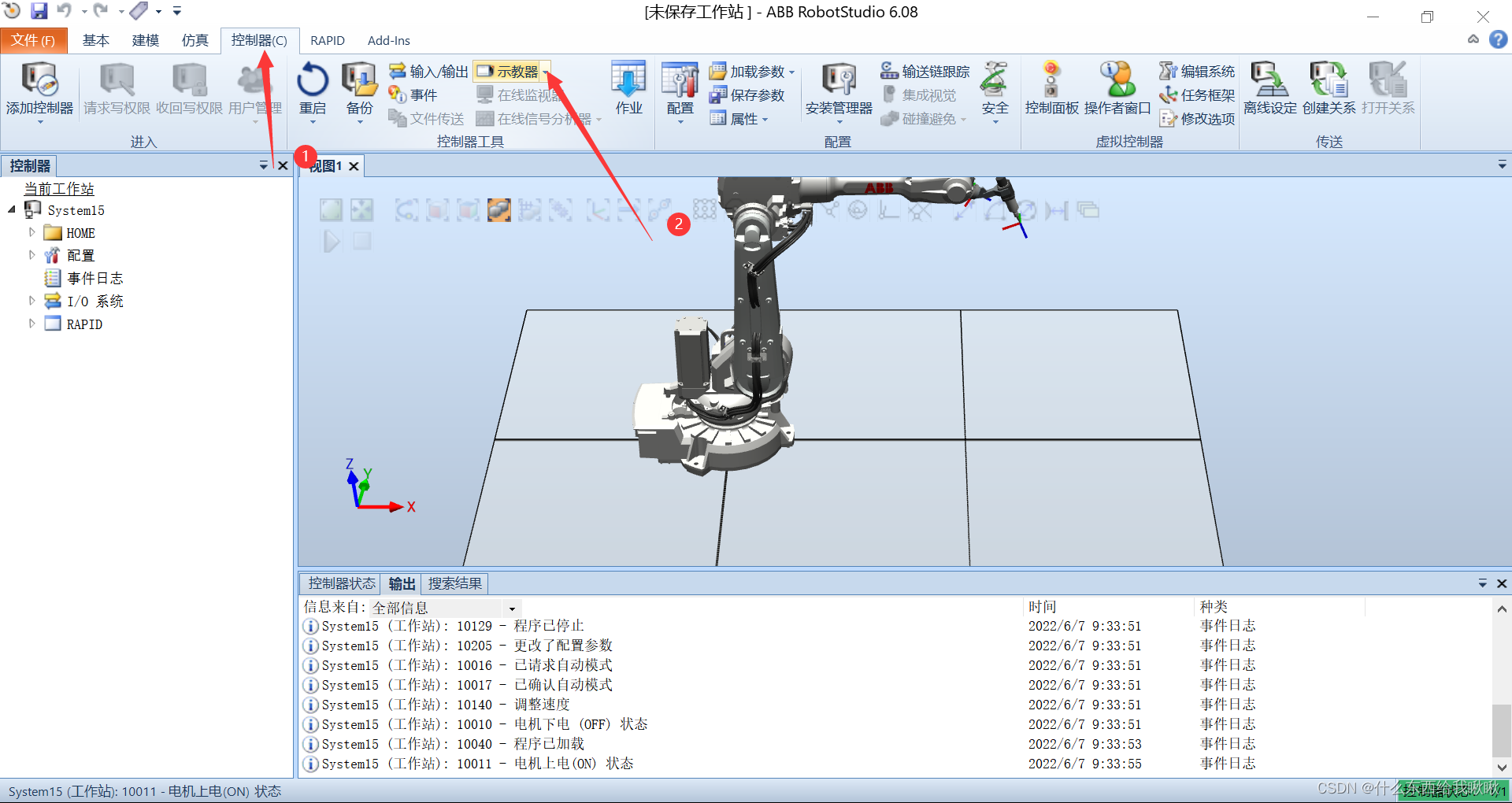Click 任务框架 task frames
The width and height of the screenshot is (1512, 803).
tap(1197, 95)
